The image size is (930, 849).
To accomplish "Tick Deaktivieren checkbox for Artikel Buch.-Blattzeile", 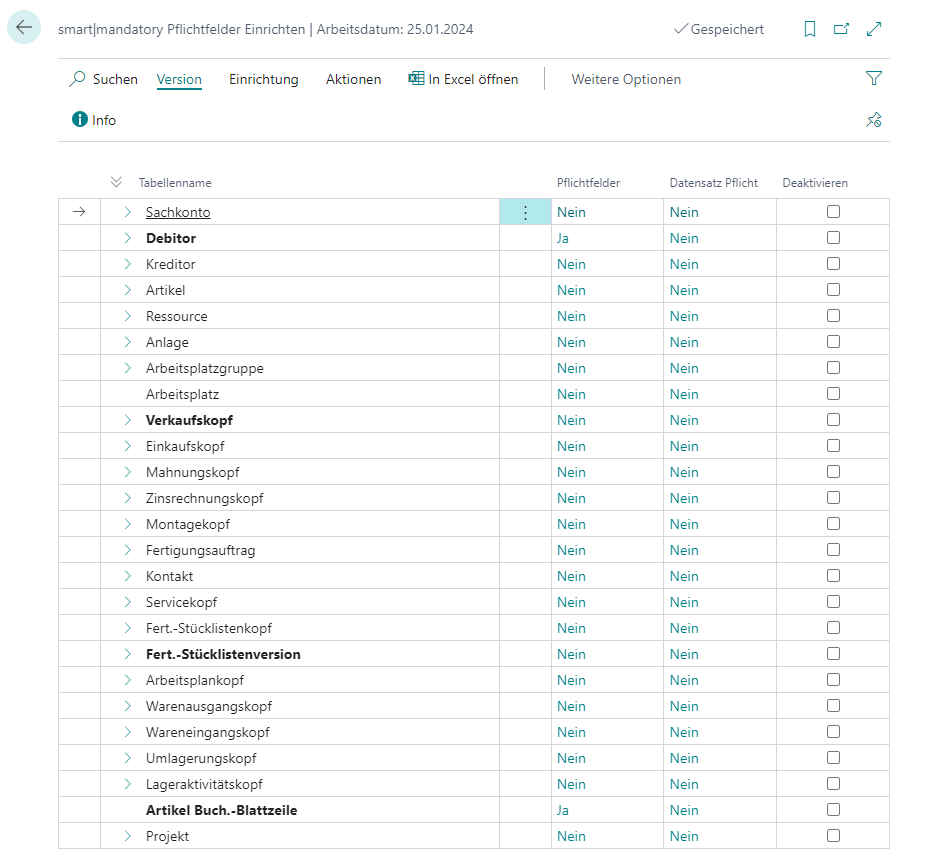I will click(x=833, y=809).
